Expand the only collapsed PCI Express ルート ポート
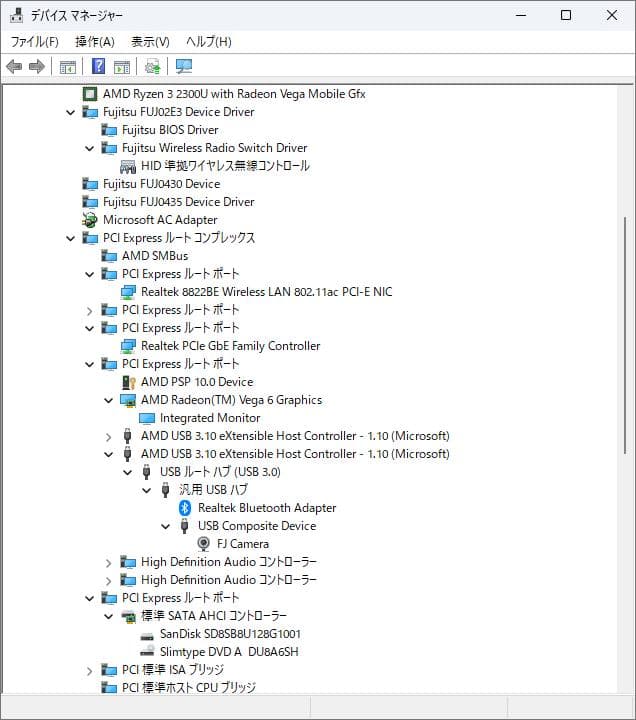The height and width of the screenshot is (720, 636). [x=90, y=310]
